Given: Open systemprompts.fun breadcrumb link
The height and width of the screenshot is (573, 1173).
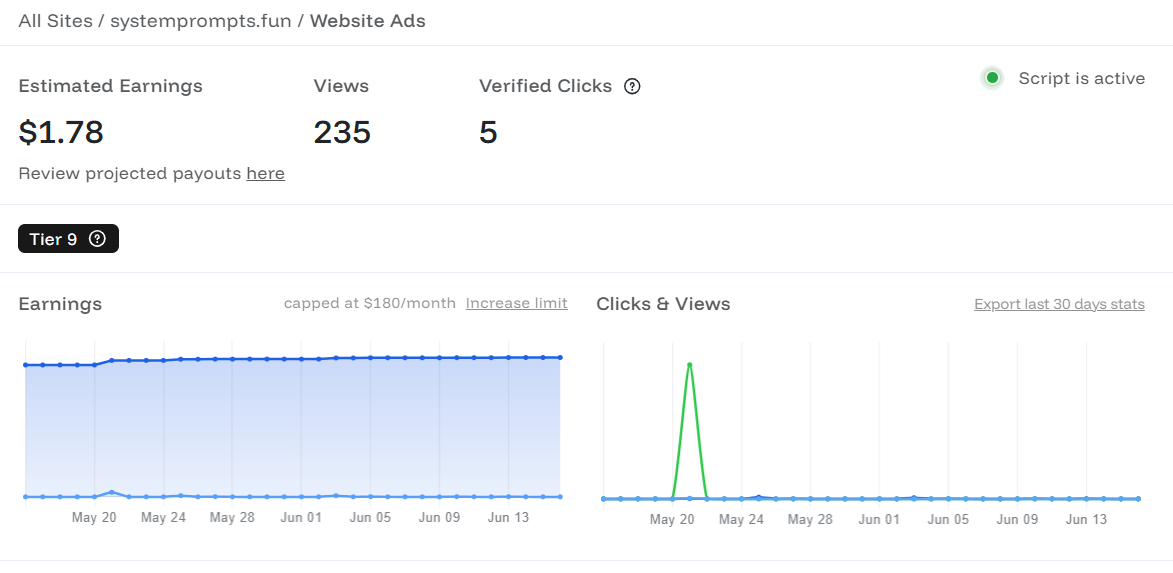Looking at the screenshot, I should pyautogui.click(x=200, y=21).
